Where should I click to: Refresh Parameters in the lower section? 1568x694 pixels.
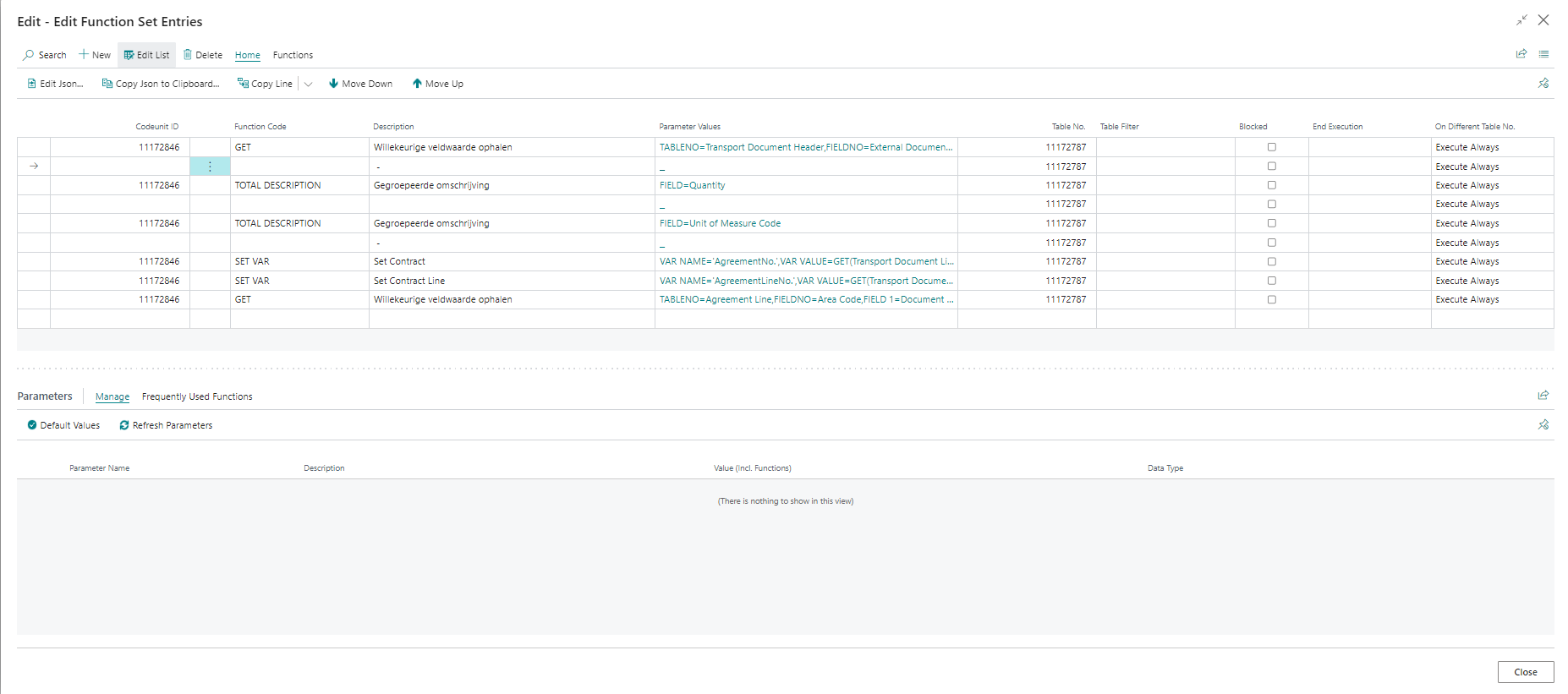(166, 425)
